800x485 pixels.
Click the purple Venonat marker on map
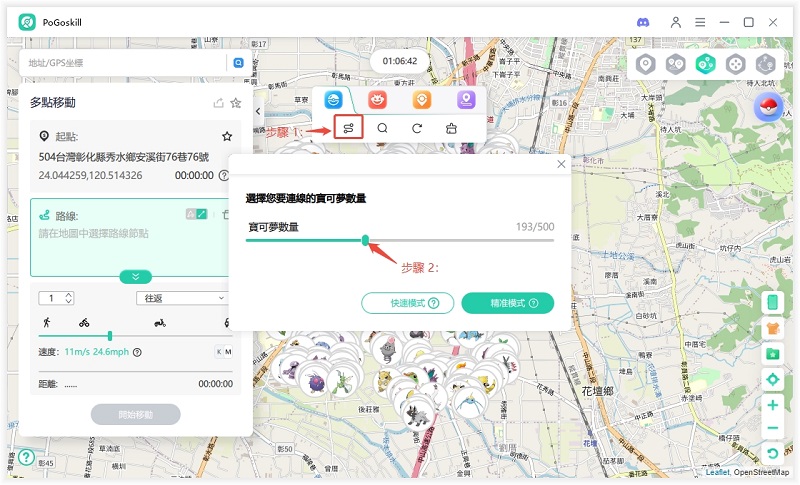coord(314,381)
